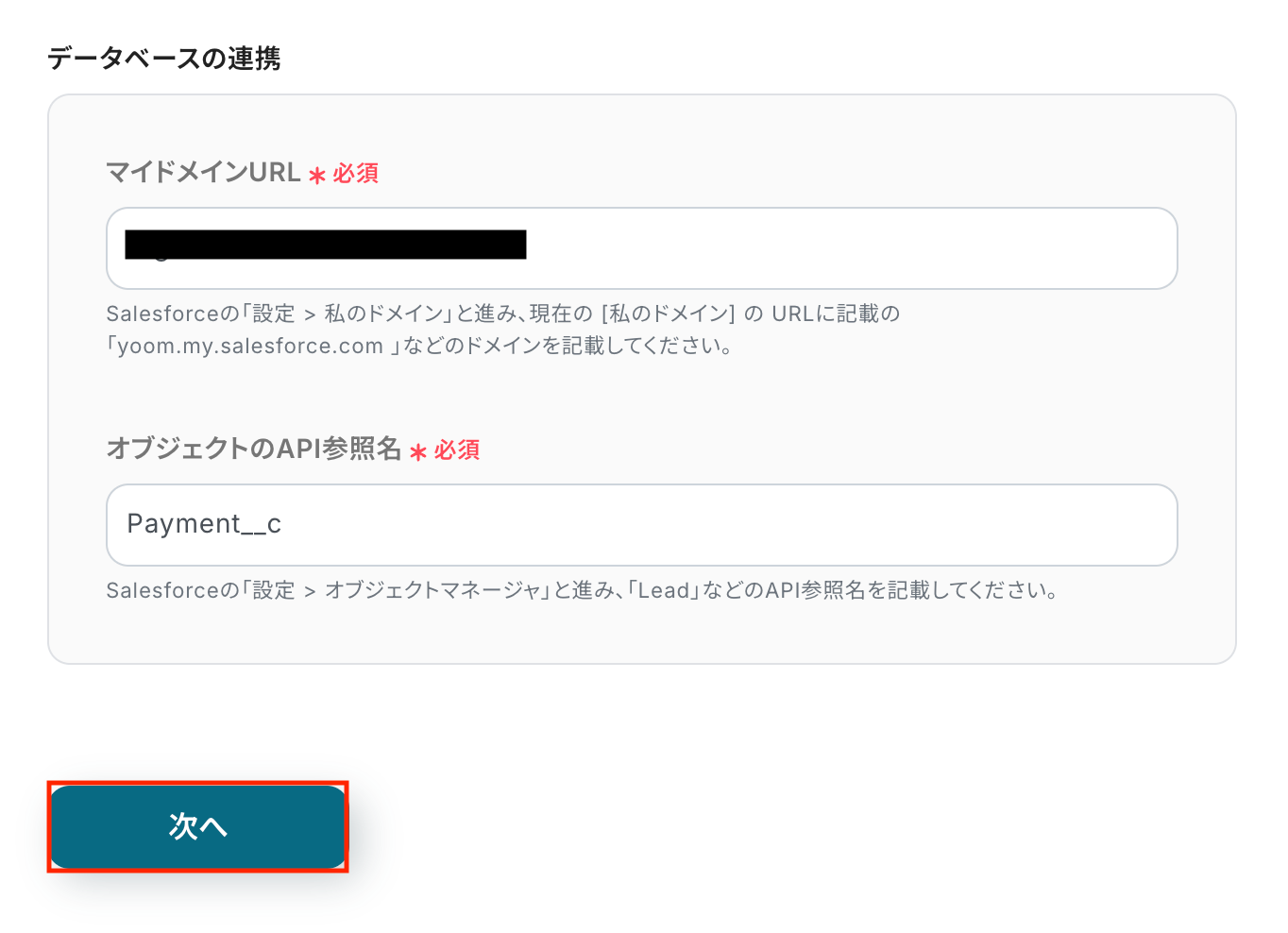Click the 次へ button
The width and height of the screenshot is (1288, 933).
[198, 826]
